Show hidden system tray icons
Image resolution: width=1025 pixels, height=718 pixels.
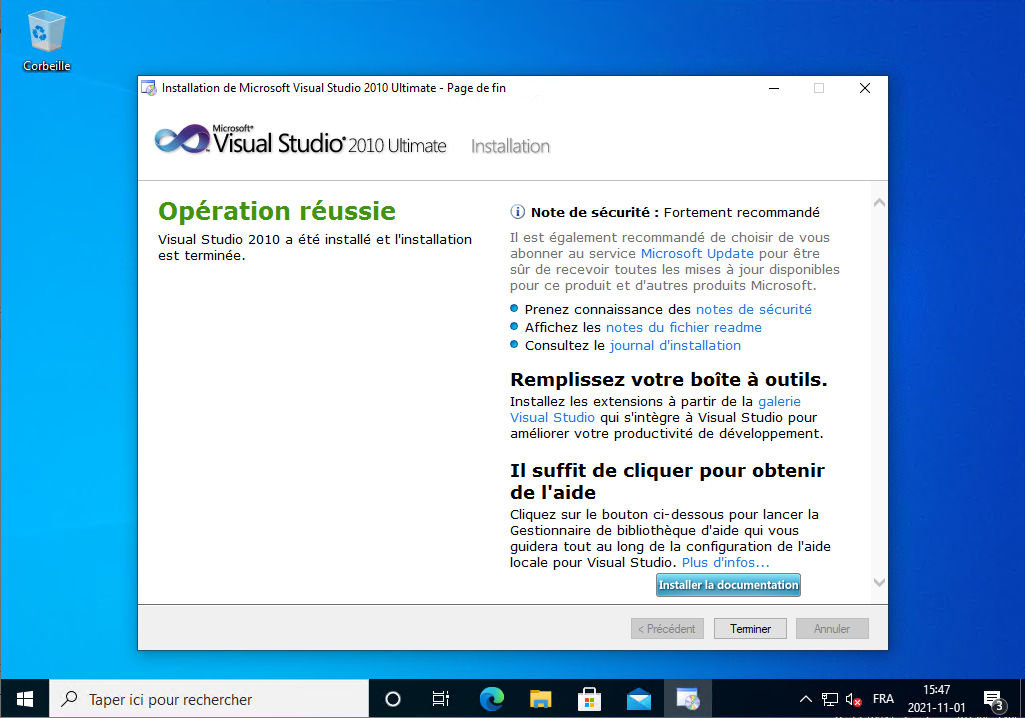(806, 699)
